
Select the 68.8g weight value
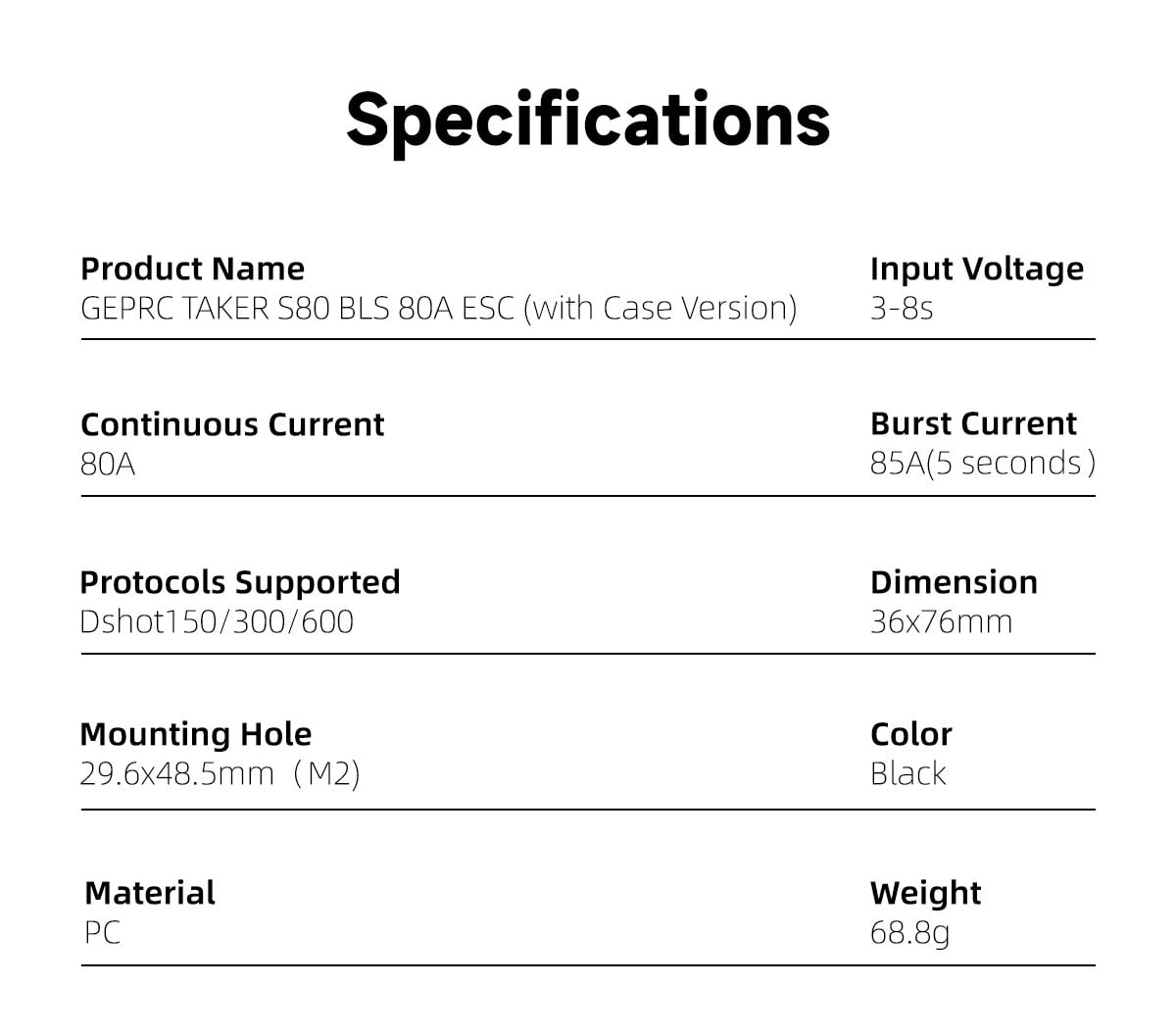point(909,932)
